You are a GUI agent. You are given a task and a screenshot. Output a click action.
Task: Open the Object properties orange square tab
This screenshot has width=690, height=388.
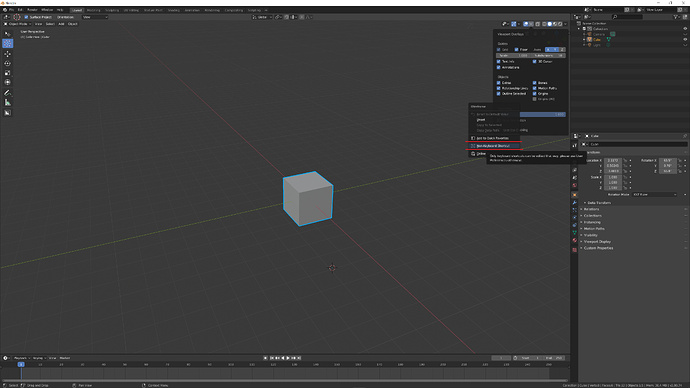575,195
